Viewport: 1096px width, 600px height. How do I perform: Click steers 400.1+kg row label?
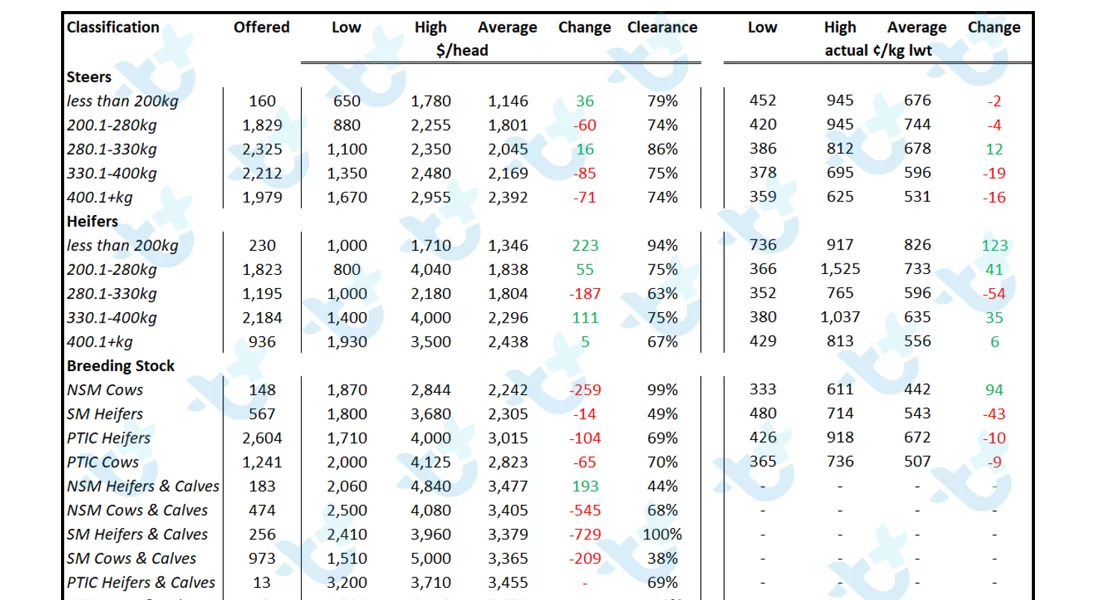point(99,198)
